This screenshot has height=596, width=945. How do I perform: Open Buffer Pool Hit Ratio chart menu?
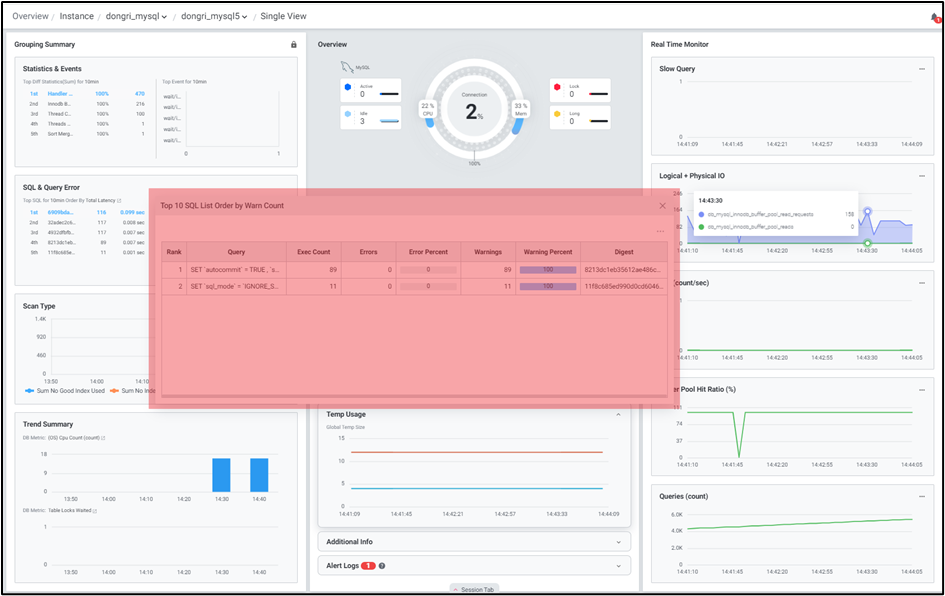point(921,389)
